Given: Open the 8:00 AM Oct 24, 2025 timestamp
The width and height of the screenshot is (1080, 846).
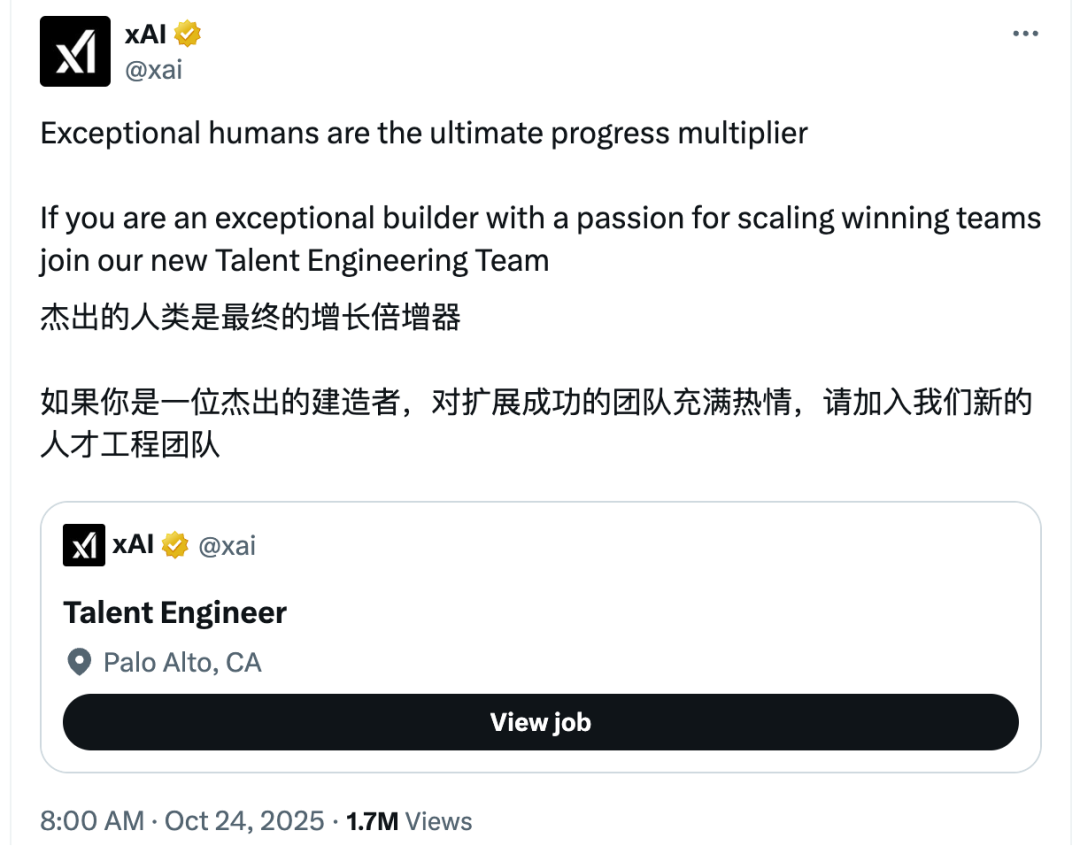Looking at the screenshot, I should 182,821.
